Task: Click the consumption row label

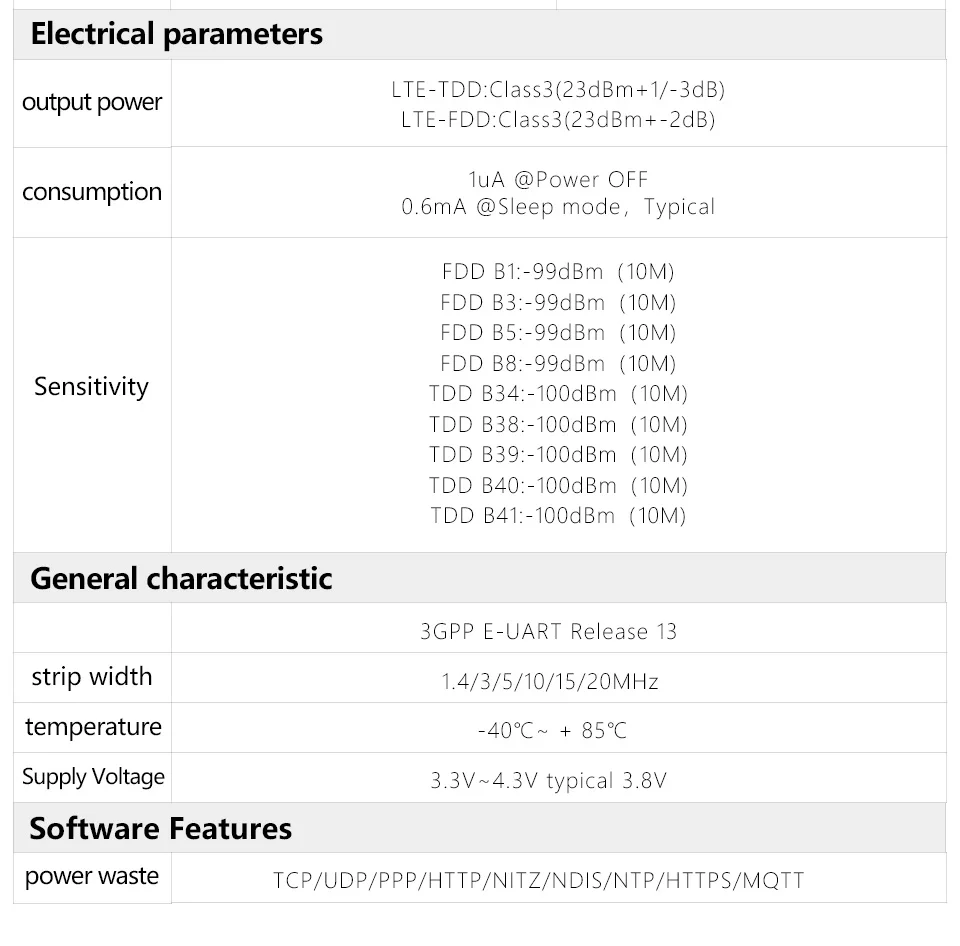Action: pyautogui.click(x=92, y=191)
